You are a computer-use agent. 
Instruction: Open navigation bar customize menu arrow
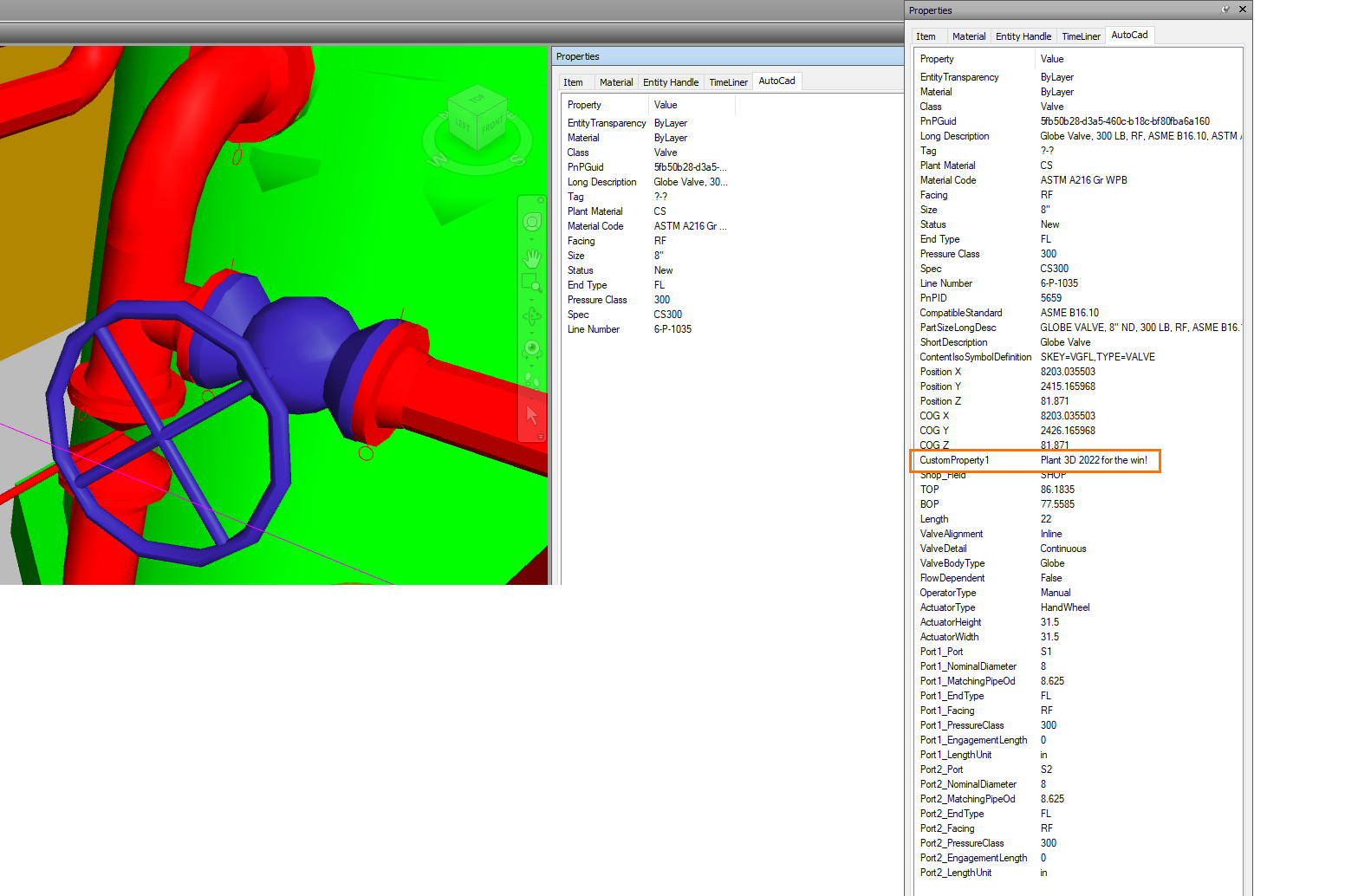tap(540, 437)
